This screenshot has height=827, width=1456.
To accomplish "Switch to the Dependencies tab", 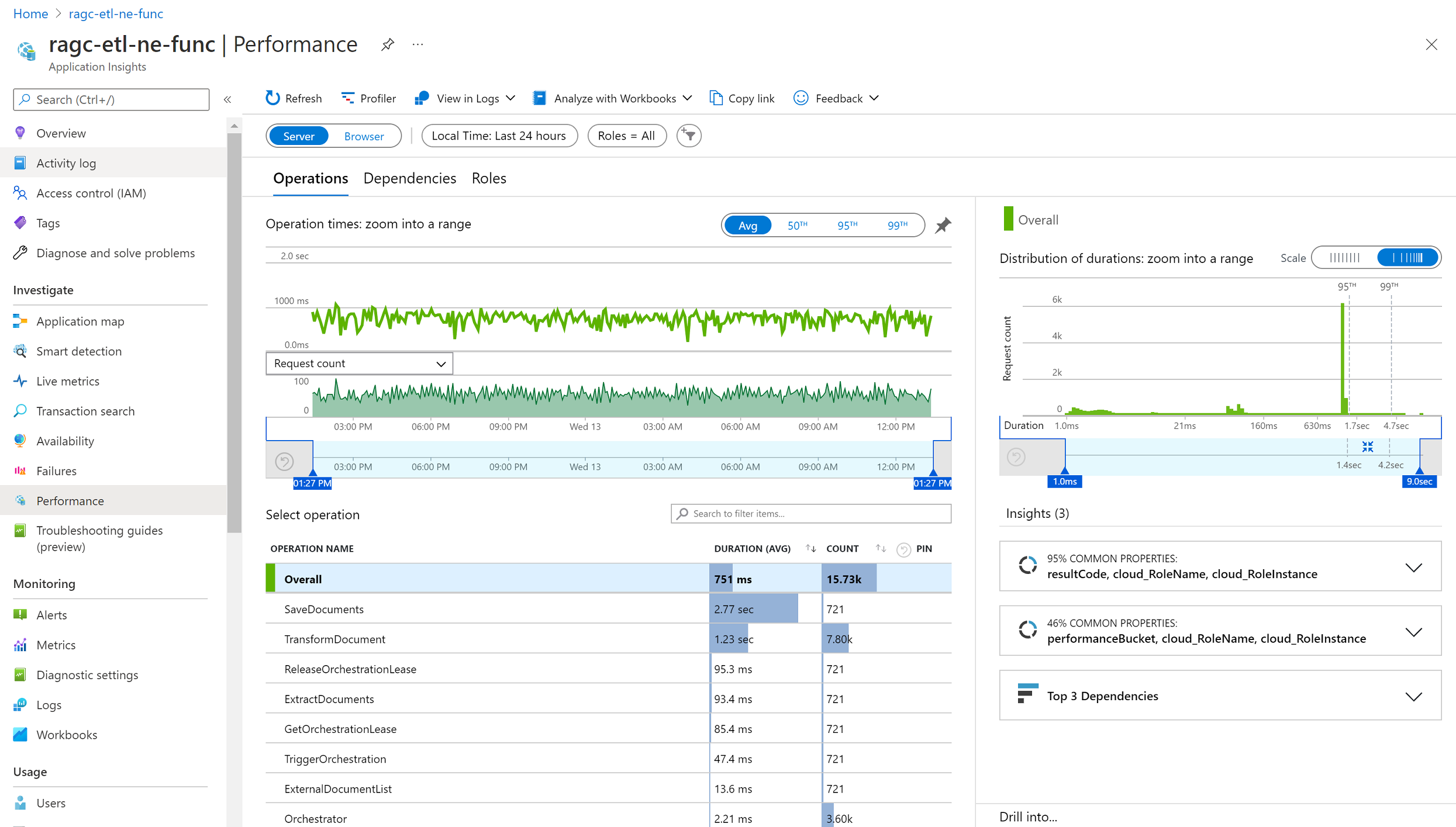I will point(409,178).
